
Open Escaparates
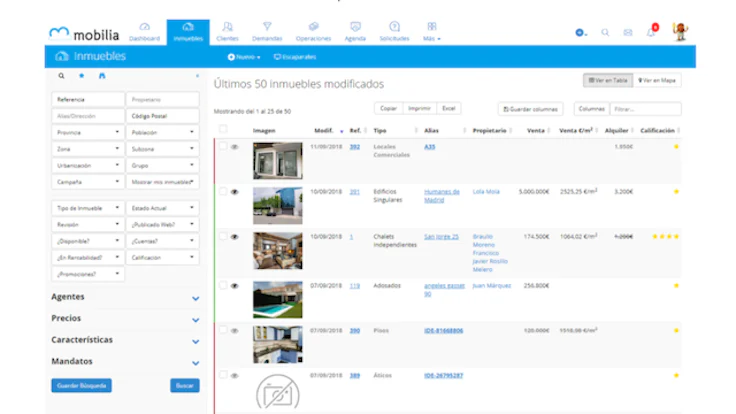tap(295, 57)
